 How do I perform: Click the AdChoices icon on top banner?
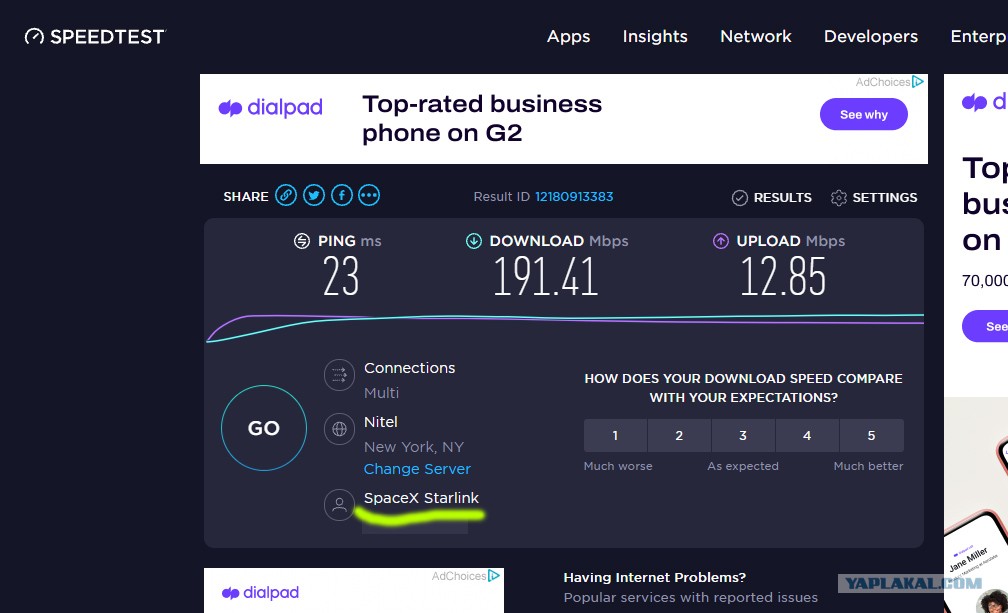918,82
